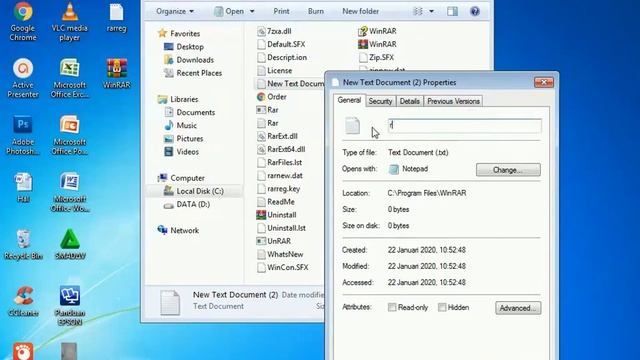
Task: Go to Desktop in navigation pane
Action: coord(184,47)
